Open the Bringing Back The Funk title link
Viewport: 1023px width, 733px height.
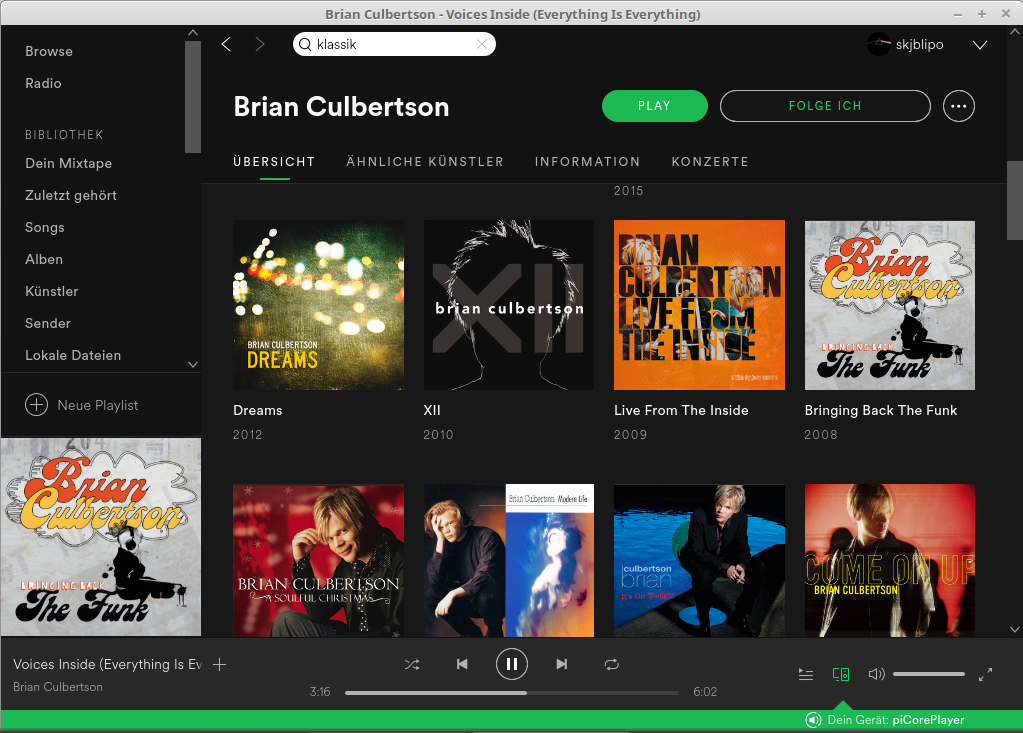pyautogui.click(x=881, y=410)
